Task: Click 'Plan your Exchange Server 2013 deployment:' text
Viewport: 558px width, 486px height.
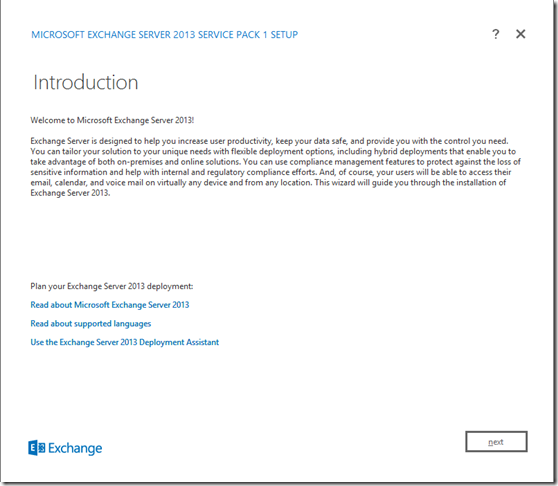Action: [x=112, y=286]
